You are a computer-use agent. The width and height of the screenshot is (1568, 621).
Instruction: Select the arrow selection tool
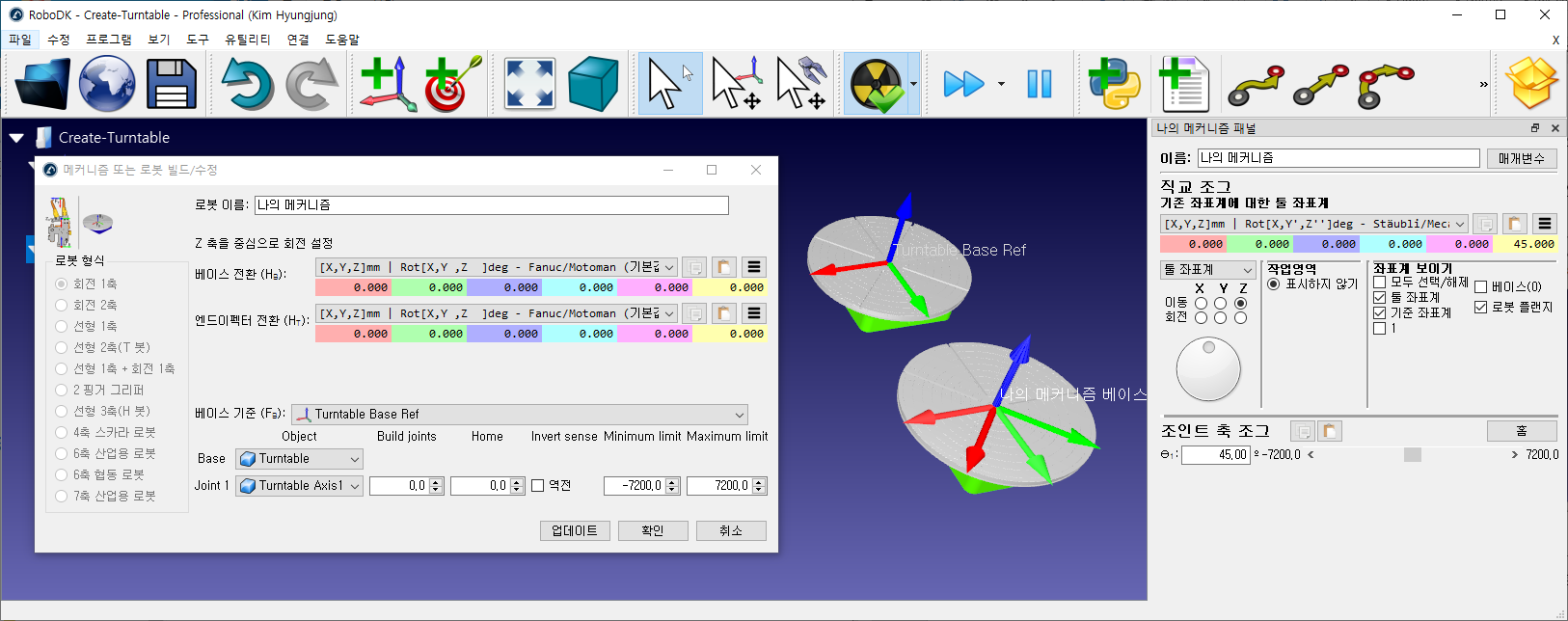click(670, 84)
